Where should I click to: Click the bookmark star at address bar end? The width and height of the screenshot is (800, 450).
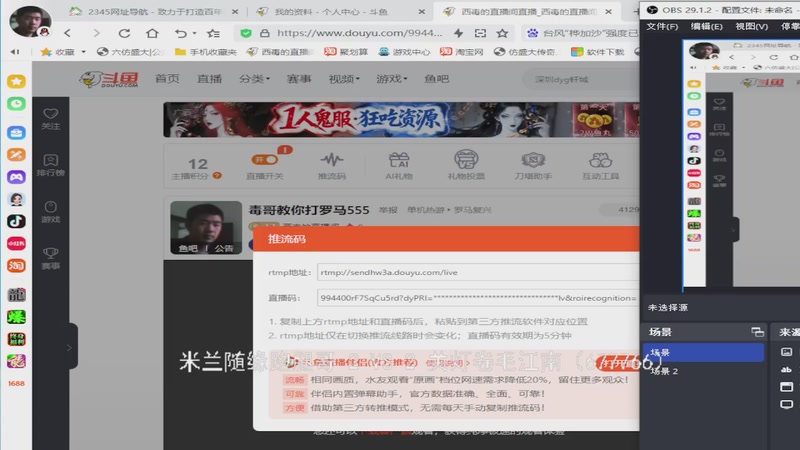(503, 33)
